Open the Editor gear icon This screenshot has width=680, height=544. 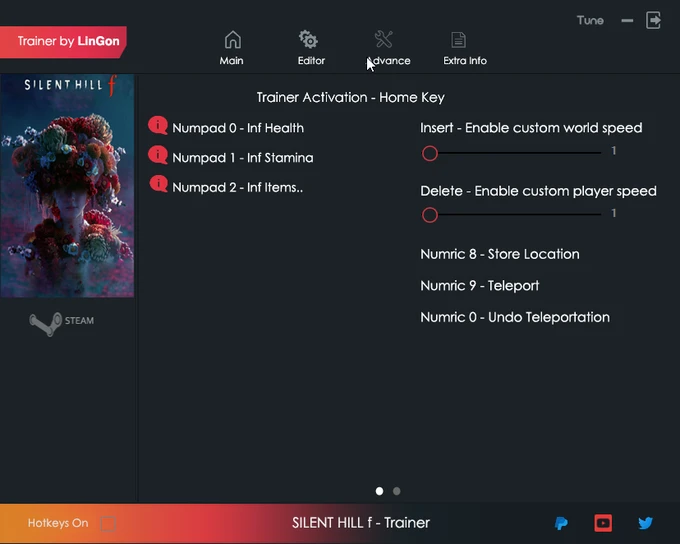coord(309,41)
